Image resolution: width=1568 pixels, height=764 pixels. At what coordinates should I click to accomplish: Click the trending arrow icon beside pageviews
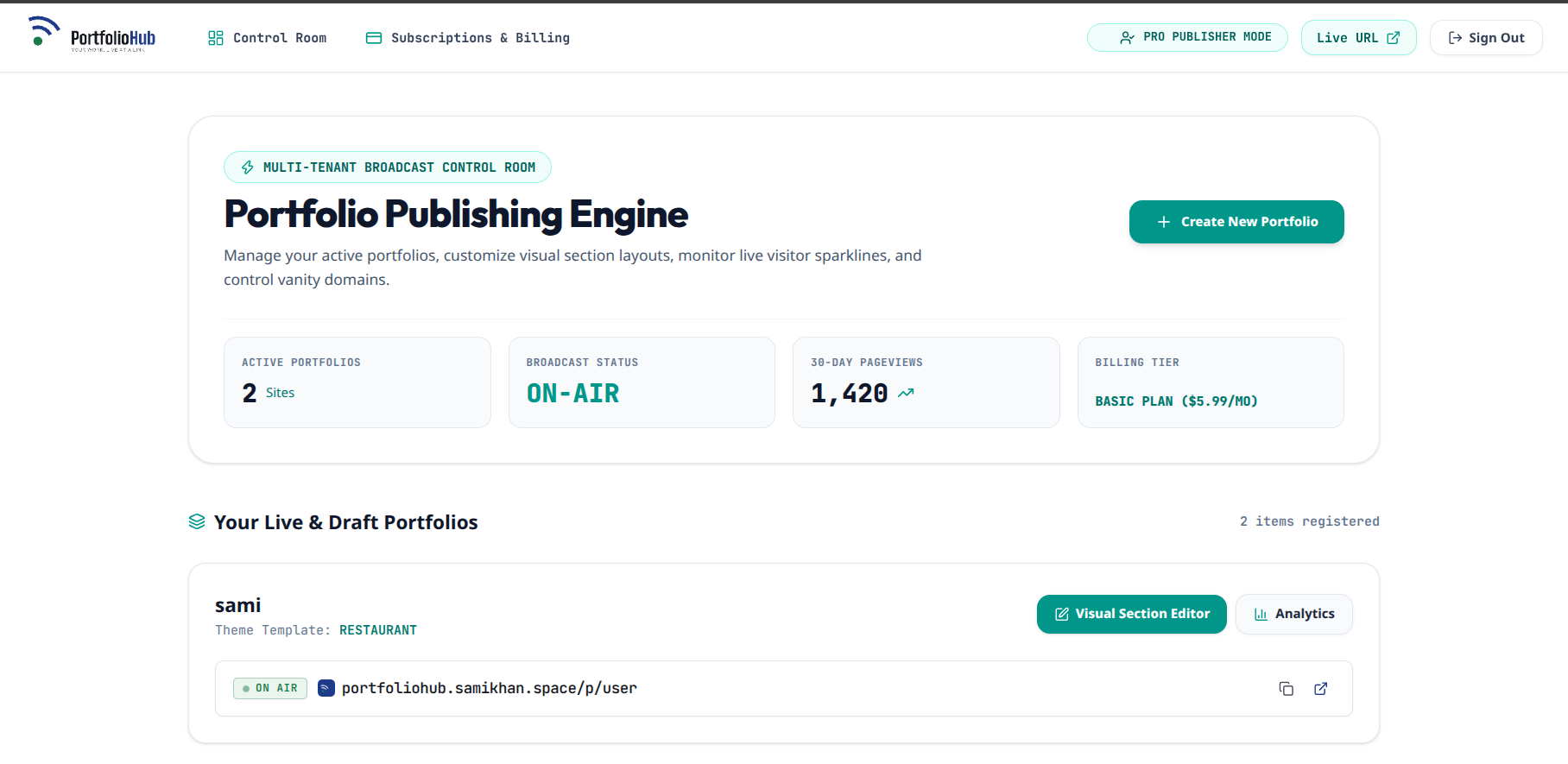point(906,393)
